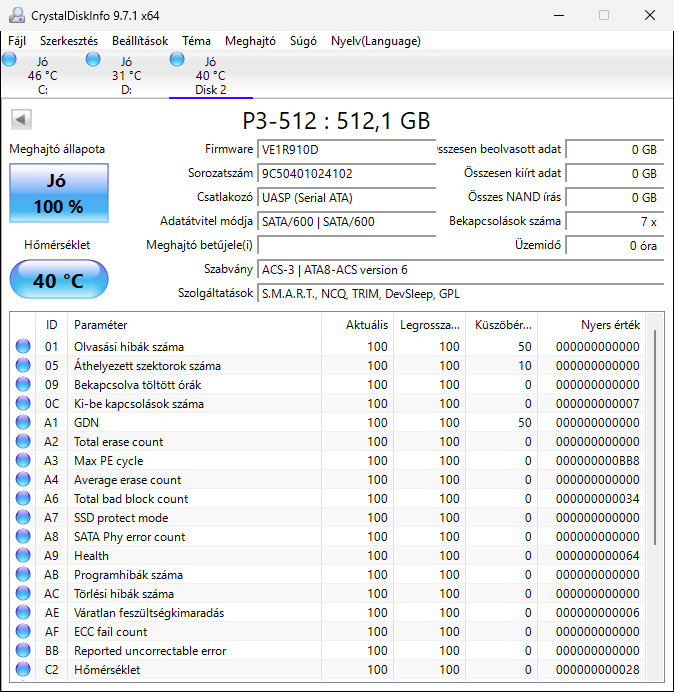674x692 pixels.
Task: Click raw value 000000000BB8
Action: (598, 461)
